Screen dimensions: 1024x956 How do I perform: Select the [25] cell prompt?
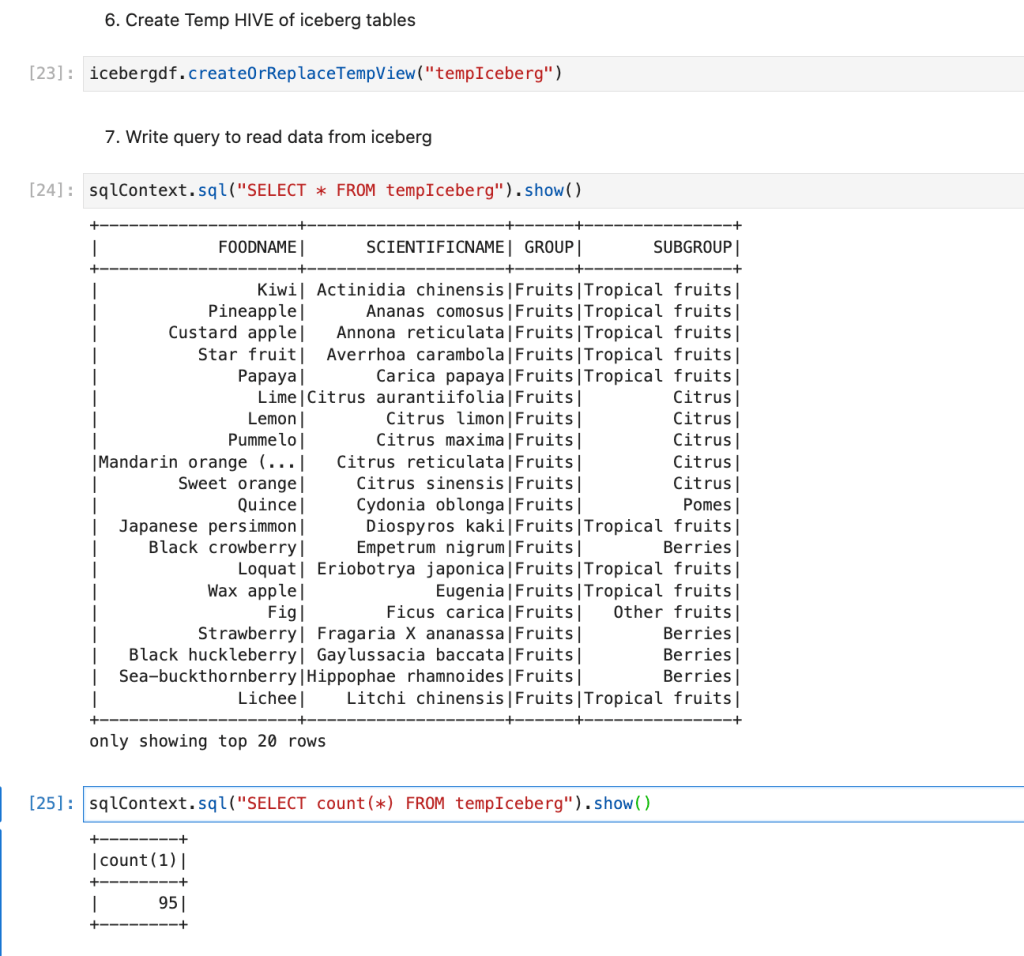[x=52, y=804]
